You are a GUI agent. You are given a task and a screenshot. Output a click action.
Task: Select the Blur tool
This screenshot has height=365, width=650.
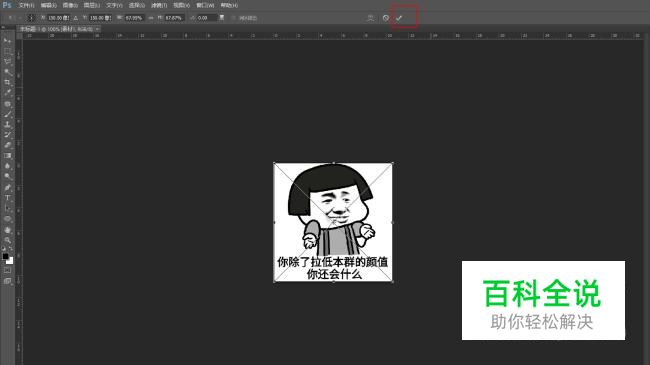tap(7, 166)
